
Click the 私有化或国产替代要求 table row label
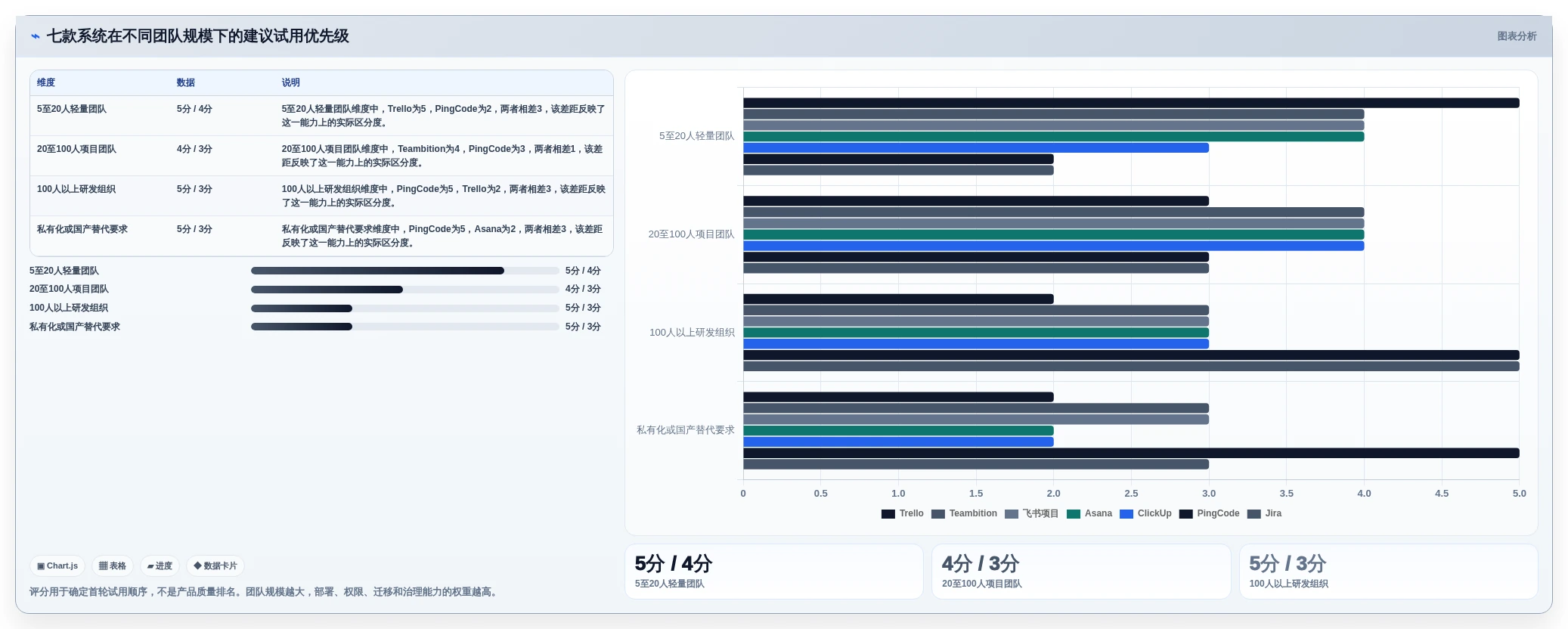click(82, 229)
